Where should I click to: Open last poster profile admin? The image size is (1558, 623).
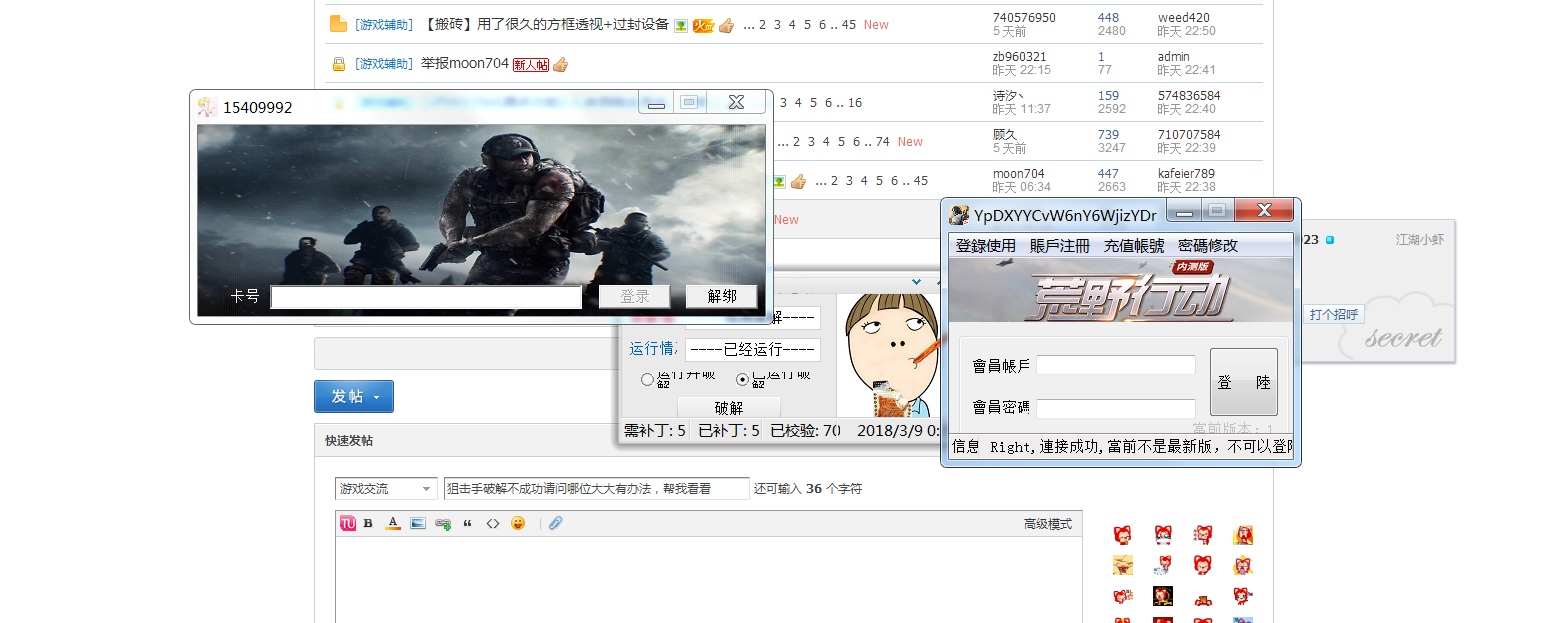[1174, 57]
